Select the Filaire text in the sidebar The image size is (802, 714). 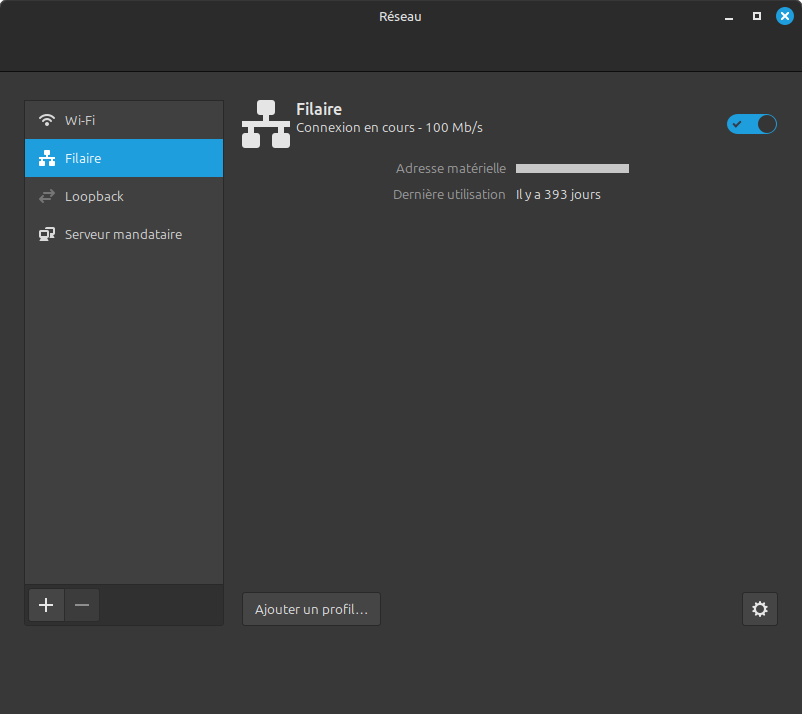(x=83, y=158)
